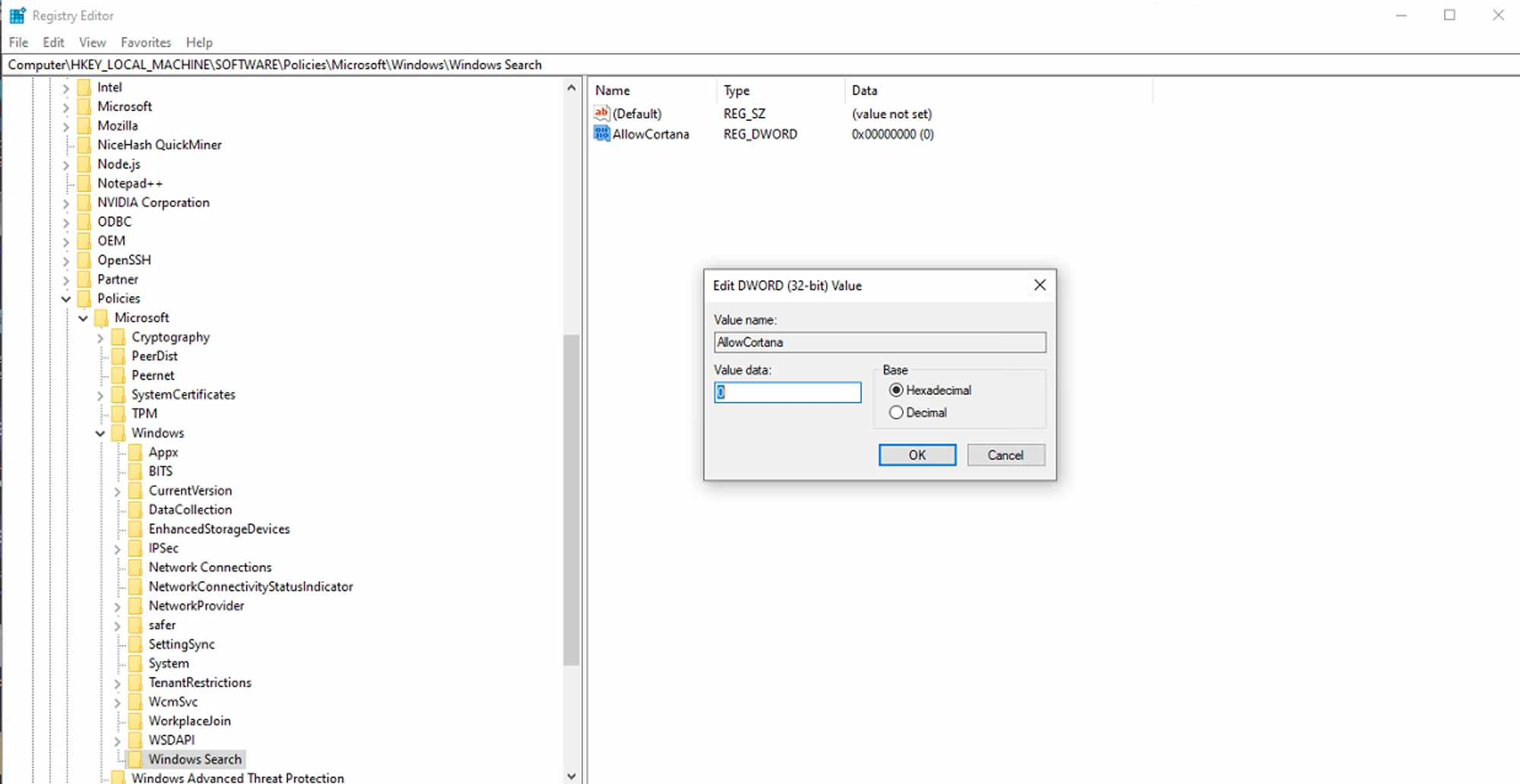Image resolution: width=1520 pixels, height=784 pixels.
Task: Collapse the Windows key under Microsoft
Action: pyautogui.click(x=100, y=434)
